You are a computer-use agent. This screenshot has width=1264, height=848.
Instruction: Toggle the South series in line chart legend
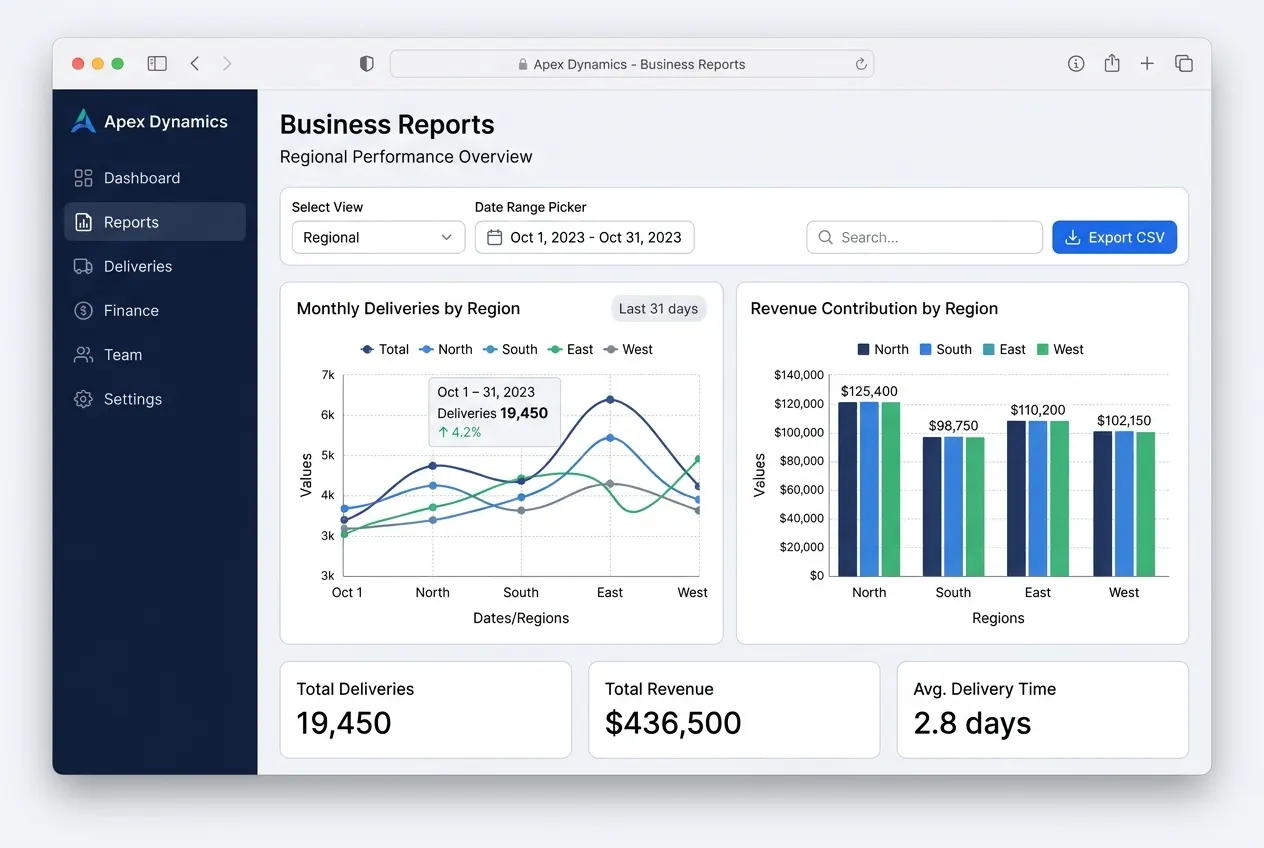(x=510, y=349)
